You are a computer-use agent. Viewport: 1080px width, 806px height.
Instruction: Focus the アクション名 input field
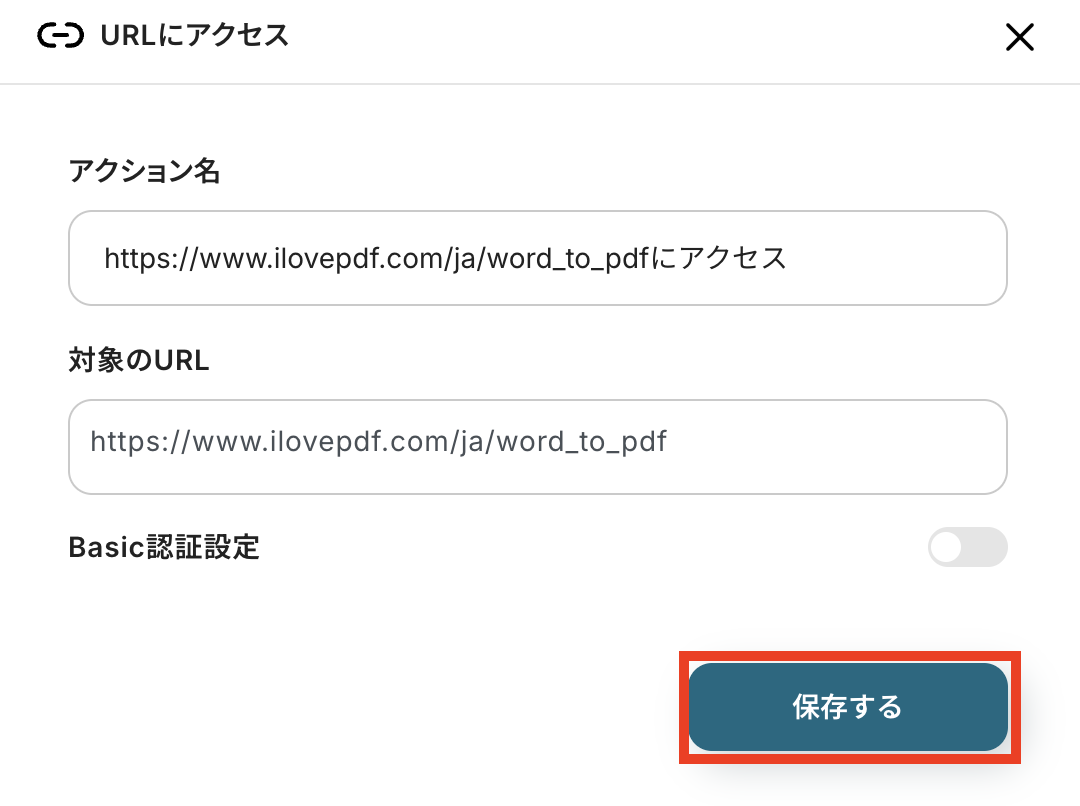pos(537,258)
